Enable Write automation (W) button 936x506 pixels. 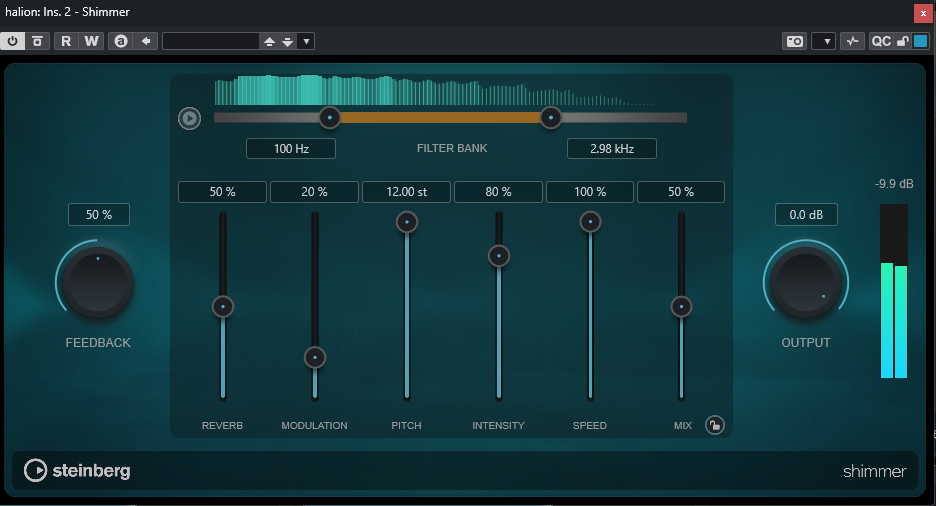coord(91,41)
